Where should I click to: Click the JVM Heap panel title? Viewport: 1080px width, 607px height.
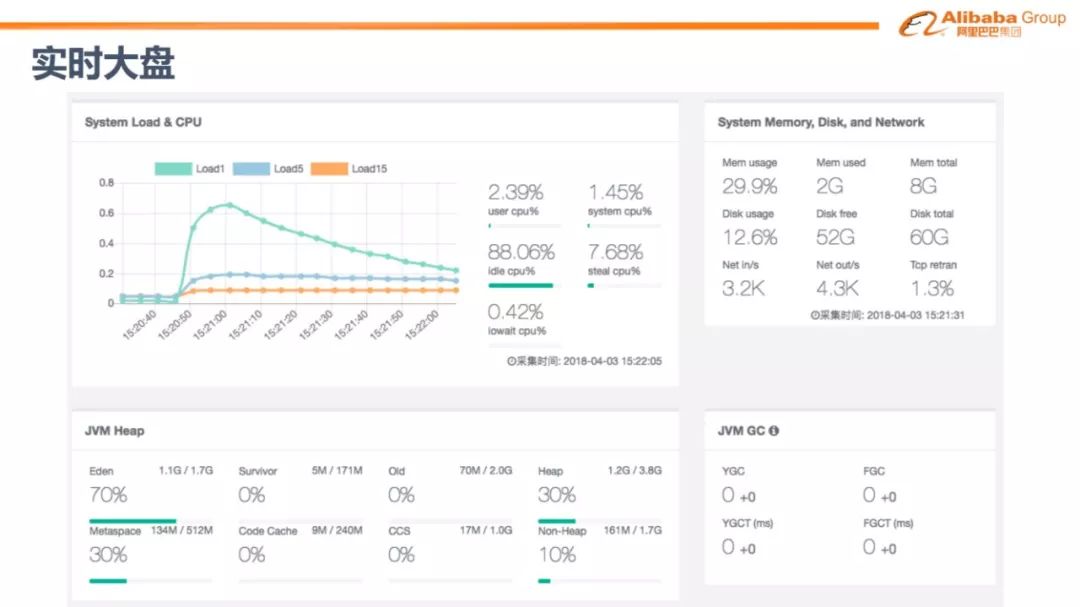click(114, 431)
